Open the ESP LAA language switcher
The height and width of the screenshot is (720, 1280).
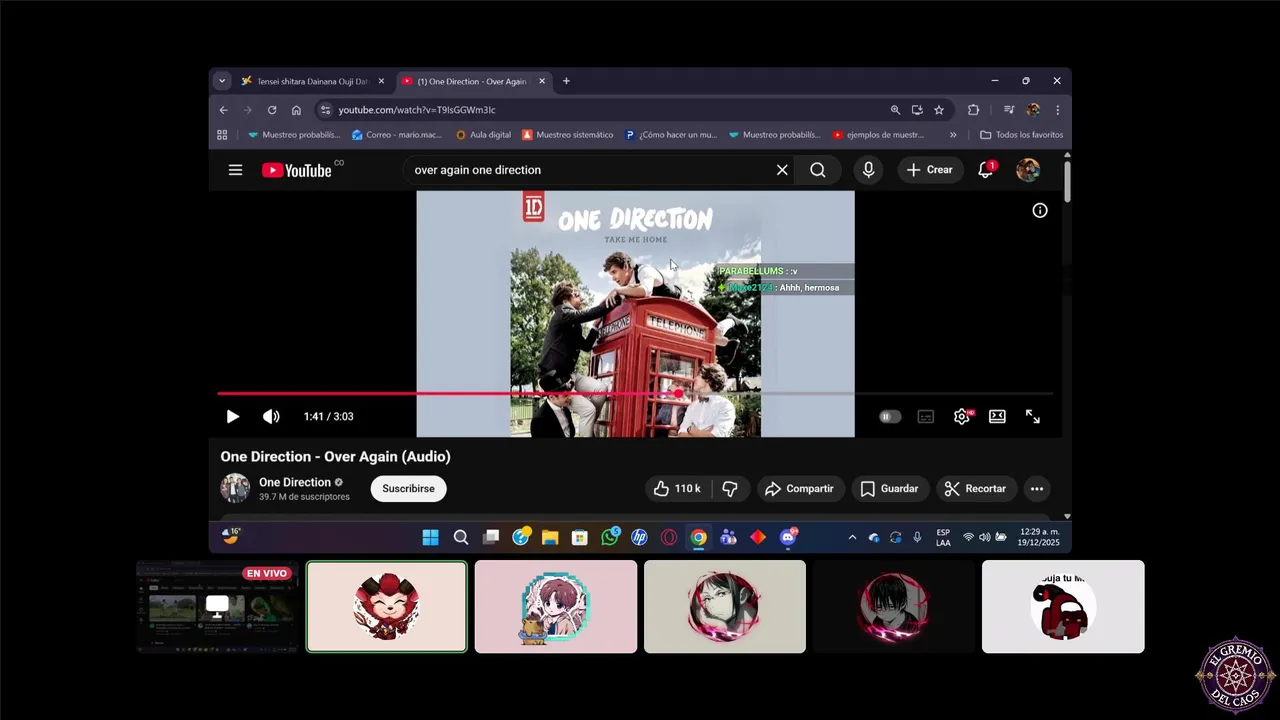click(x=943, y=537)
